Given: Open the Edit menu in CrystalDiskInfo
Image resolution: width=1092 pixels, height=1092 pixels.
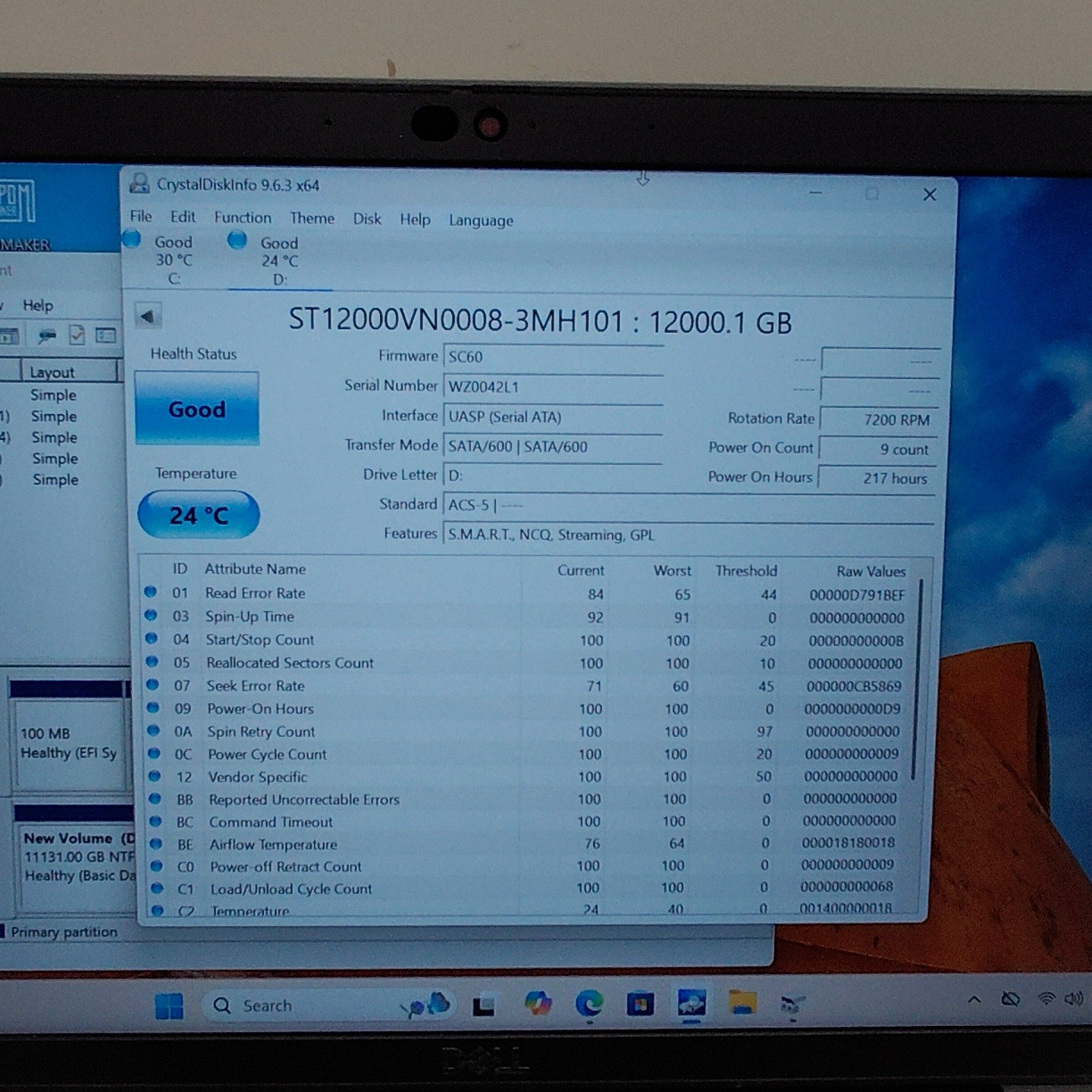Looking at the screenshot, I should tap(183, 217).
